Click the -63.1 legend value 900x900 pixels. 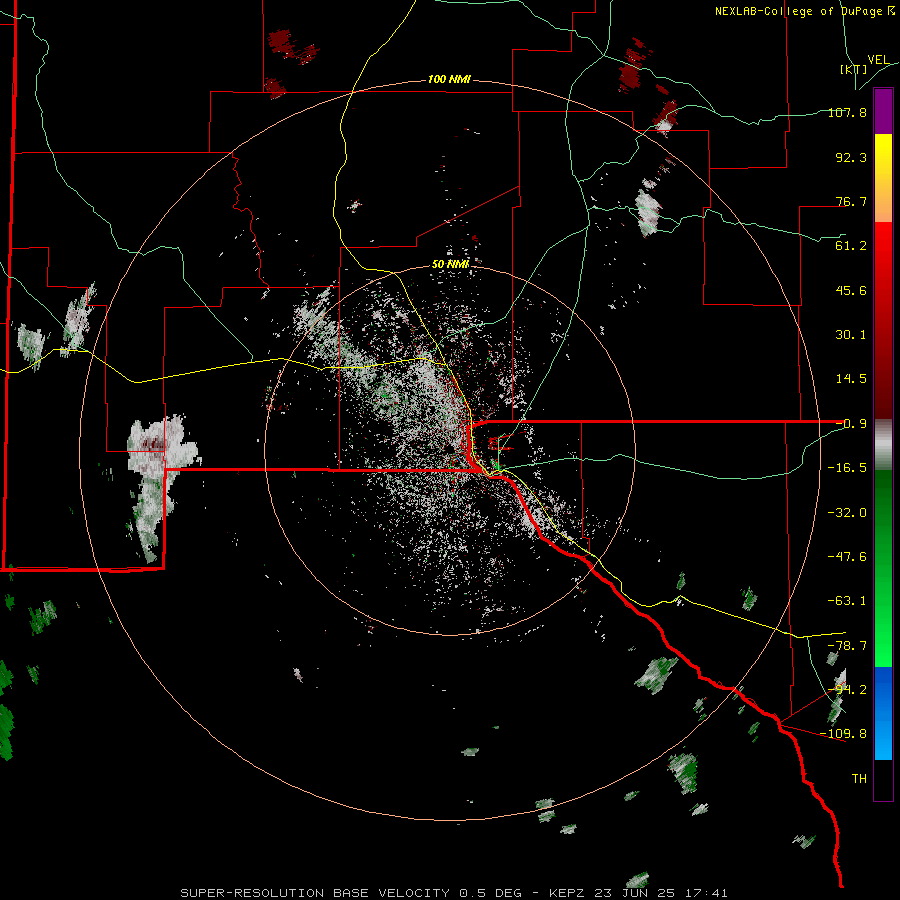point(847,601)
